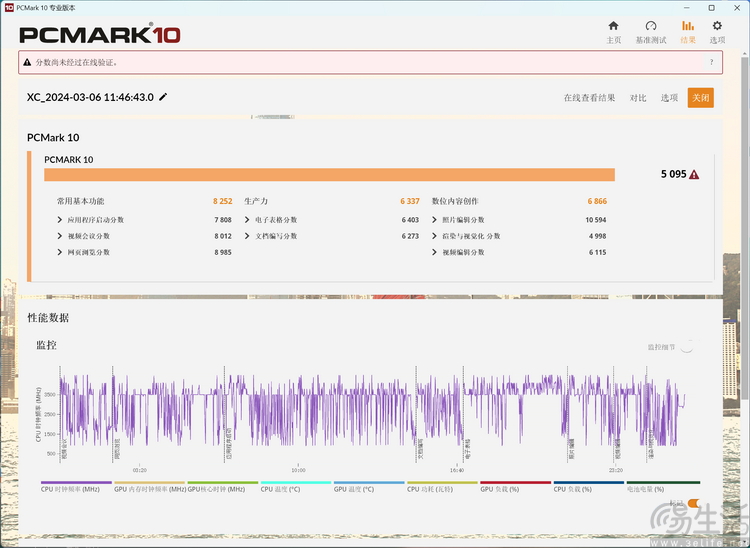Image resolution: width=750 pixels, height=548 pixels.
Task: Toggle CPU 温度 (°C) series in legend
Action: (x=296, y=486)
